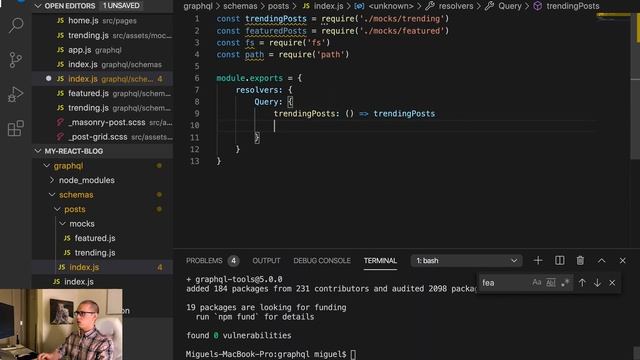640x360 pixels.
Task: Select the TERMINAL tab
Action: pos(380,260)
